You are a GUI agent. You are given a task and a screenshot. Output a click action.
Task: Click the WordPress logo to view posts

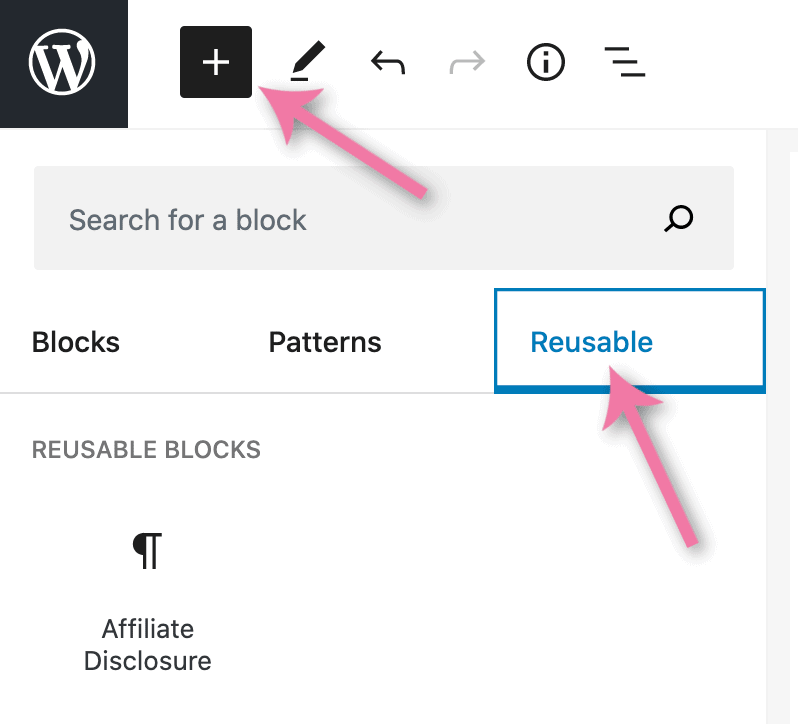point(62,62)
